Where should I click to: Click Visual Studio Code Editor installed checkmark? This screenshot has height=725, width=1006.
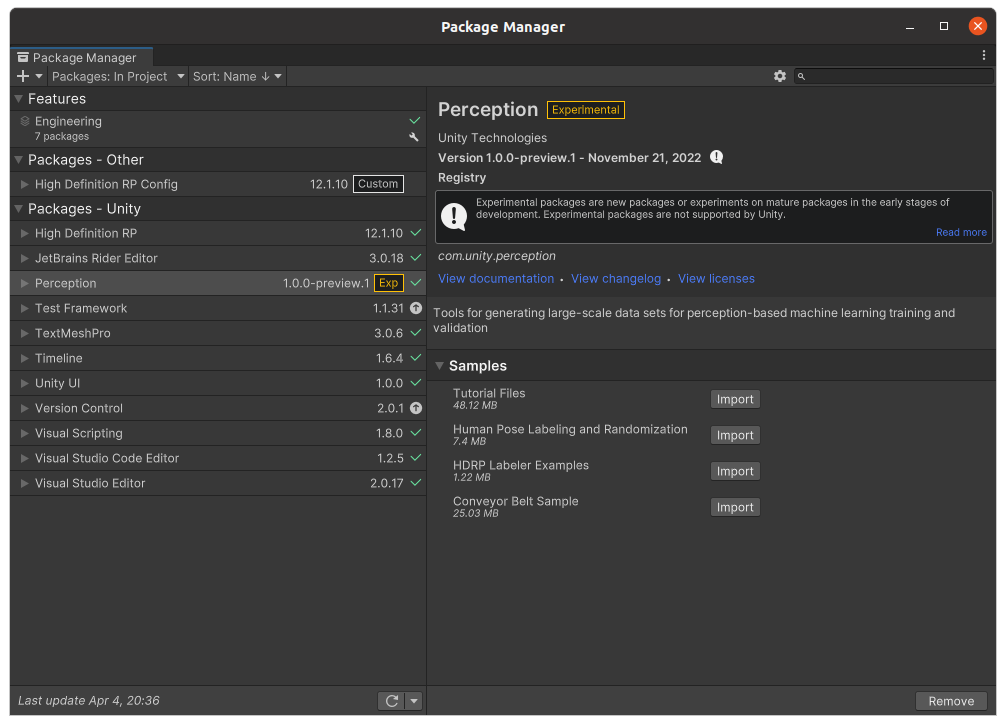[416, 458]
